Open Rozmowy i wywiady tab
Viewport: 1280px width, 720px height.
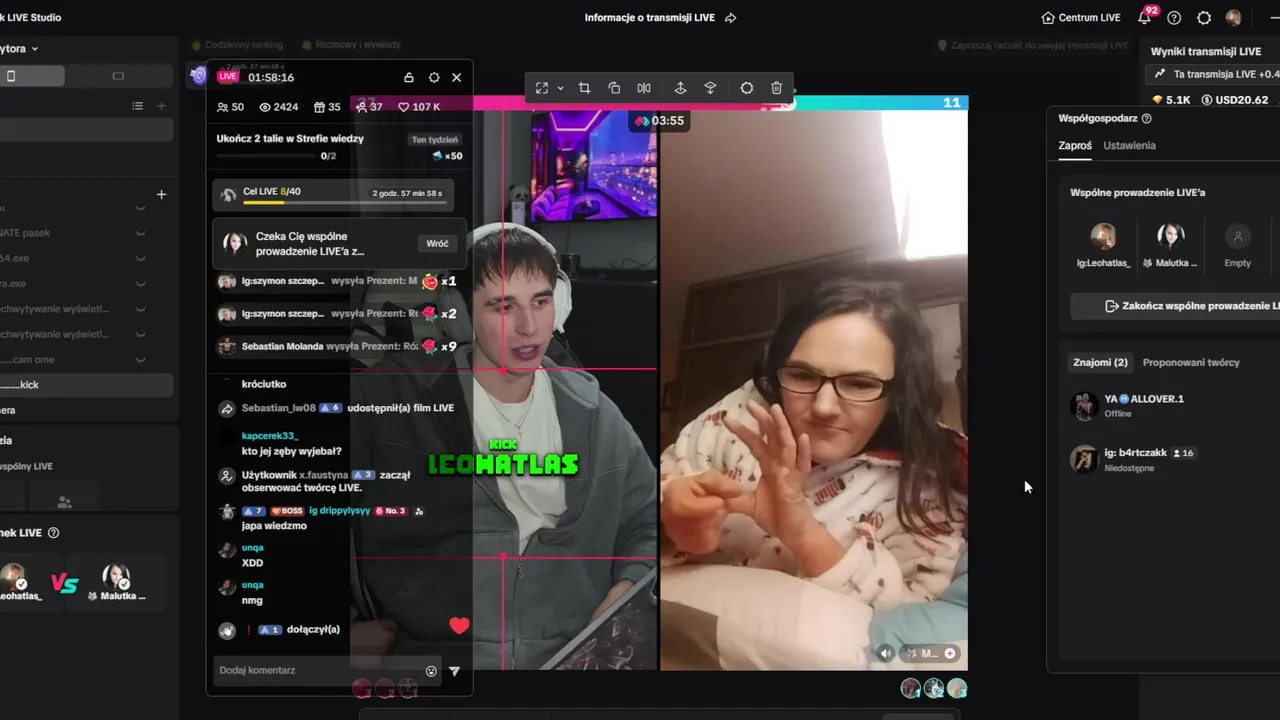click(x=351, y=45)
